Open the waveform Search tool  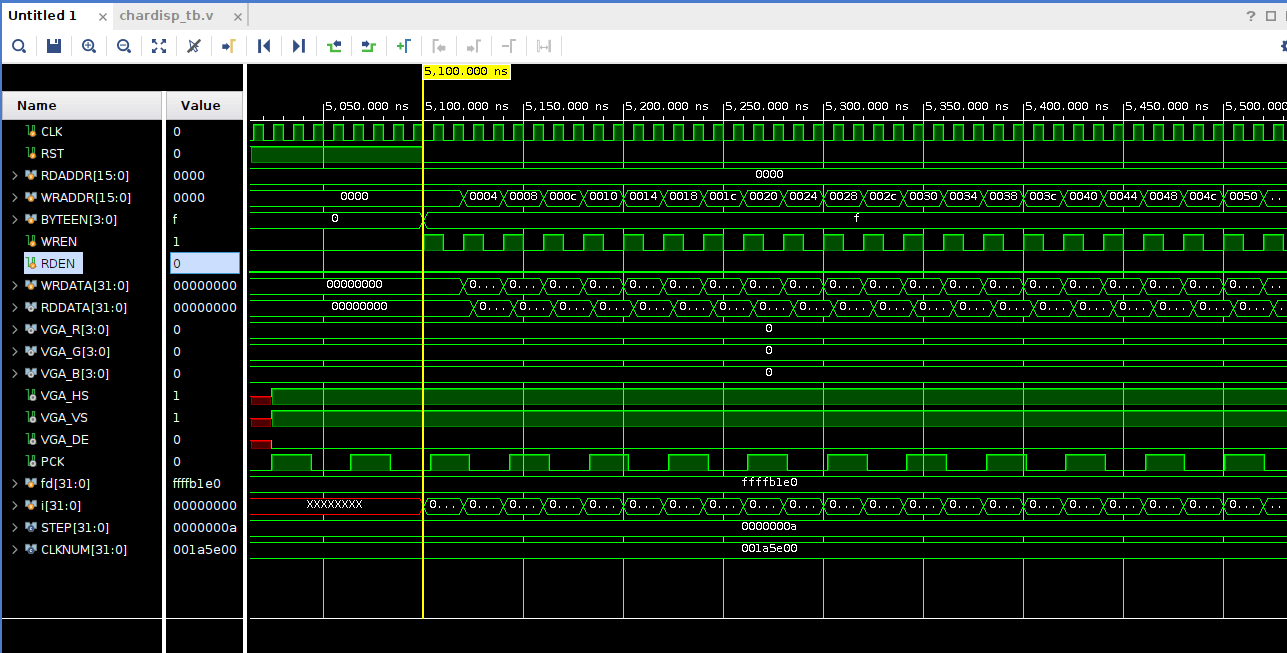point(19,46)
